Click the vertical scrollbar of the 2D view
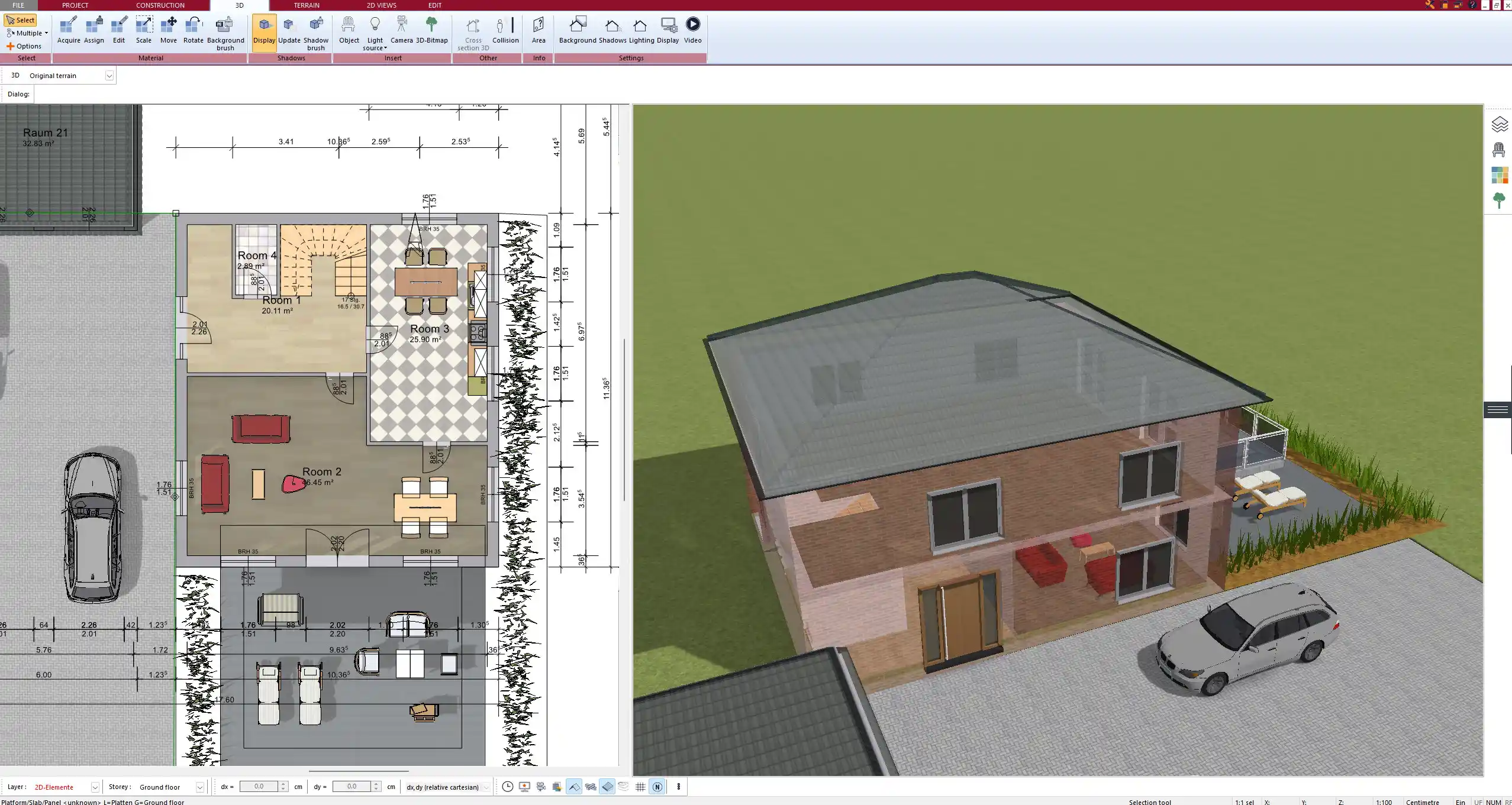The height and width of the screenshot is (805, 1512). [x=624, y=420]
